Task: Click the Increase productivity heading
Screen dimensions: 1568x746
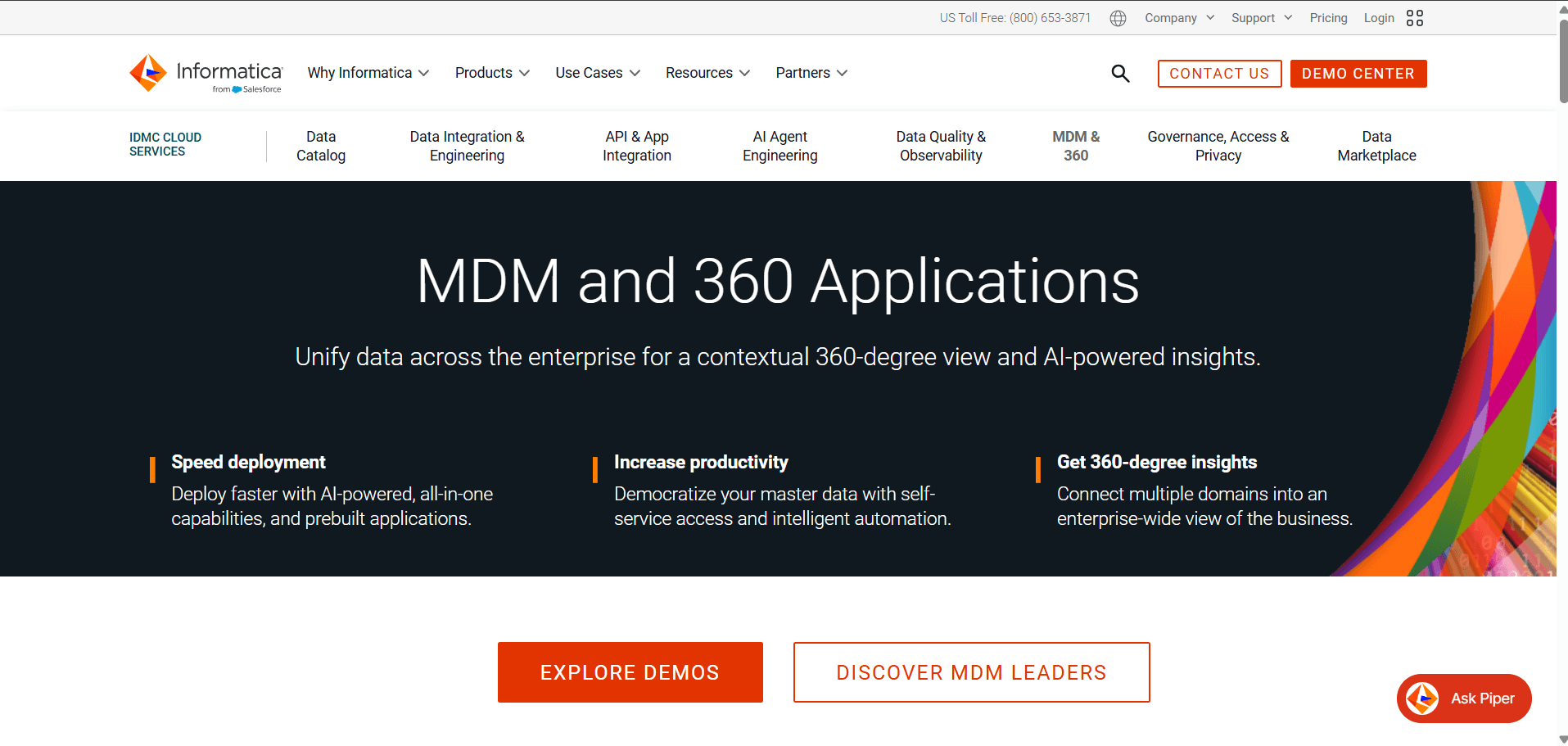Action: click(x=701, y=462)
